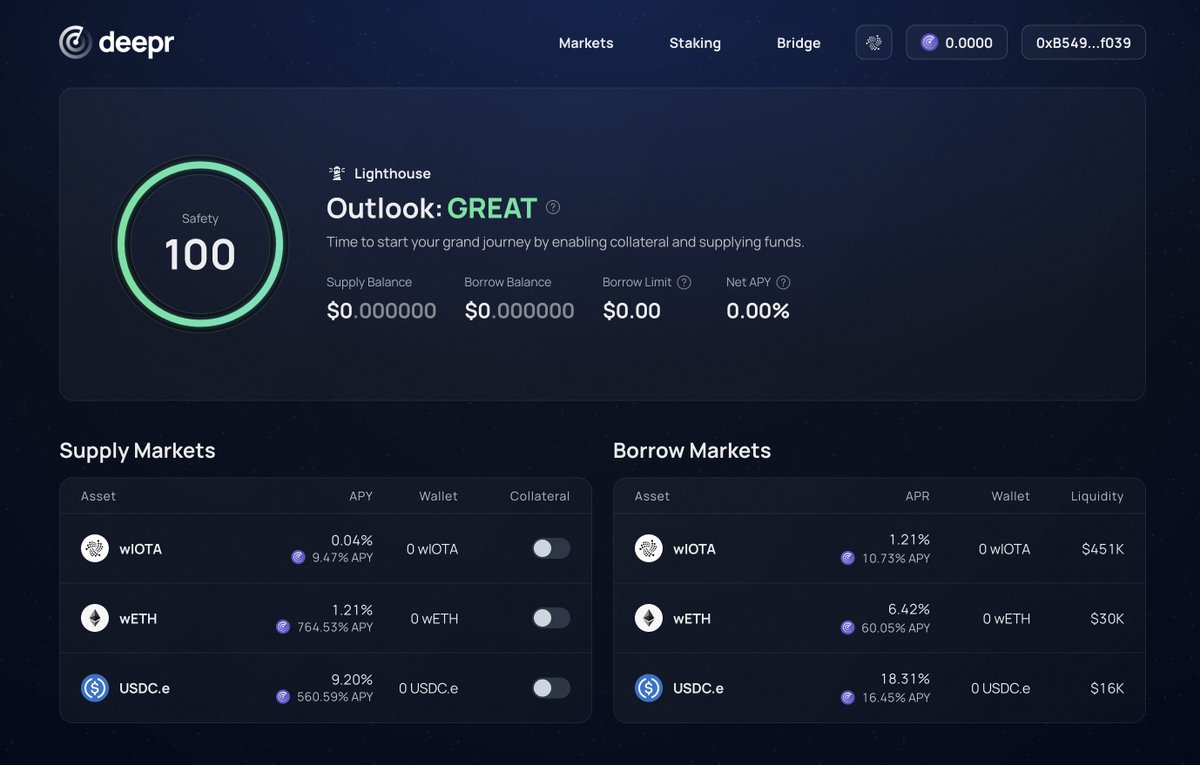Toggle USDC.e collateral switch
The height and width of the screenshot is (765, 1200).
coord(551,688)
